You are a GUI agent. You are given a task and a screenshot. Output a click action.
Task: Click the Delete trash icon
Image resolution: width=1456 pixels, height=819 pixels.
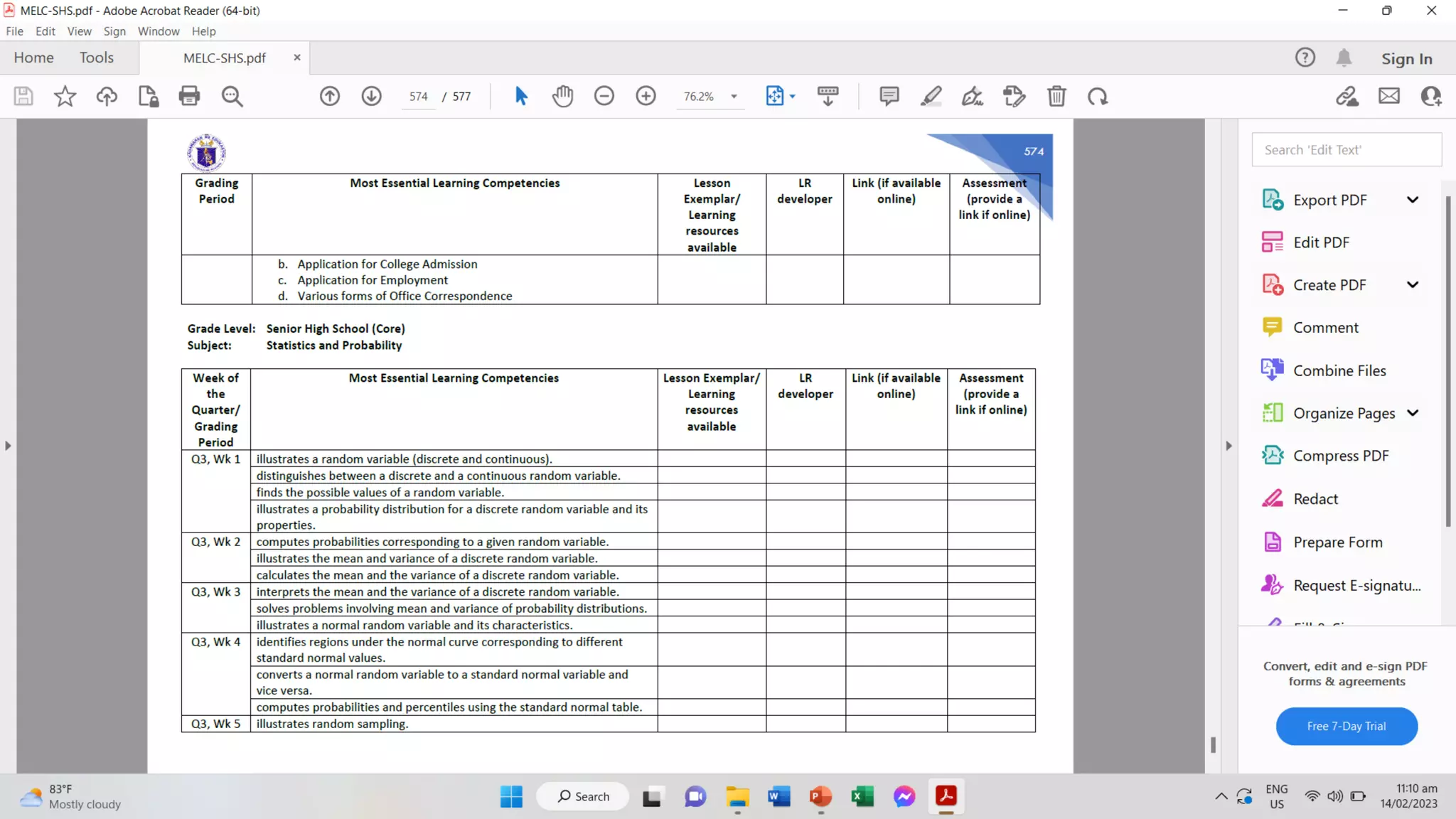tap(1056, 96)
